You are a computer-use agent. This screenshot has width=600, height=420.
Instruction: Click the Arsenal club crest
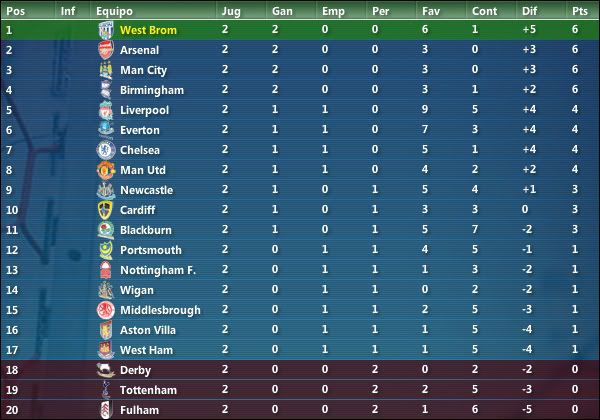click(106, 50)
